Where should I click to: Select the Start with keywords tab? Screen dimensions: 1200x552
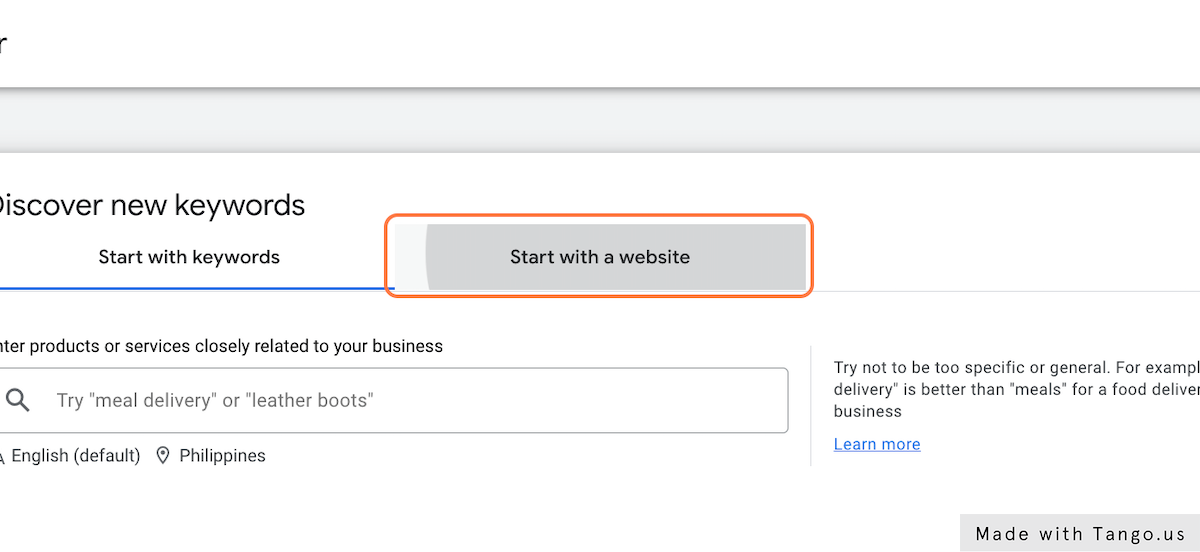point(189,257)
